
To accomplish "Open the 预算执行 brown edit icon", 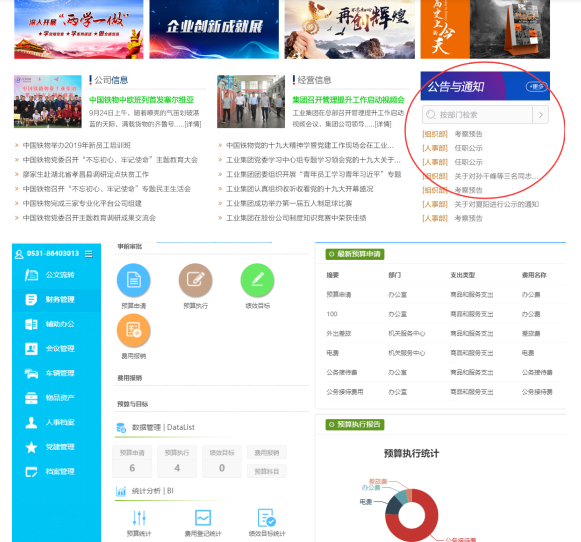I will point(196,280).
